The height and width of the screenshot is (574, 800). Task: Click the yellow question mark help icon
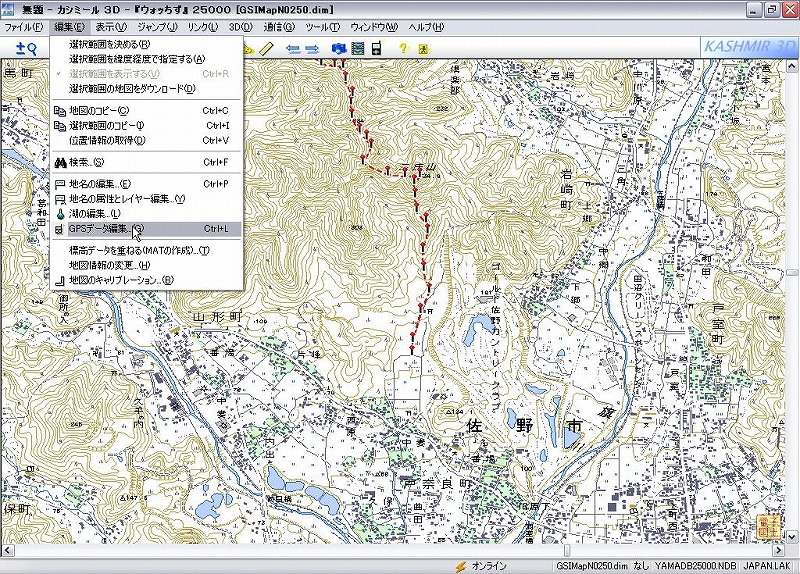404,48
